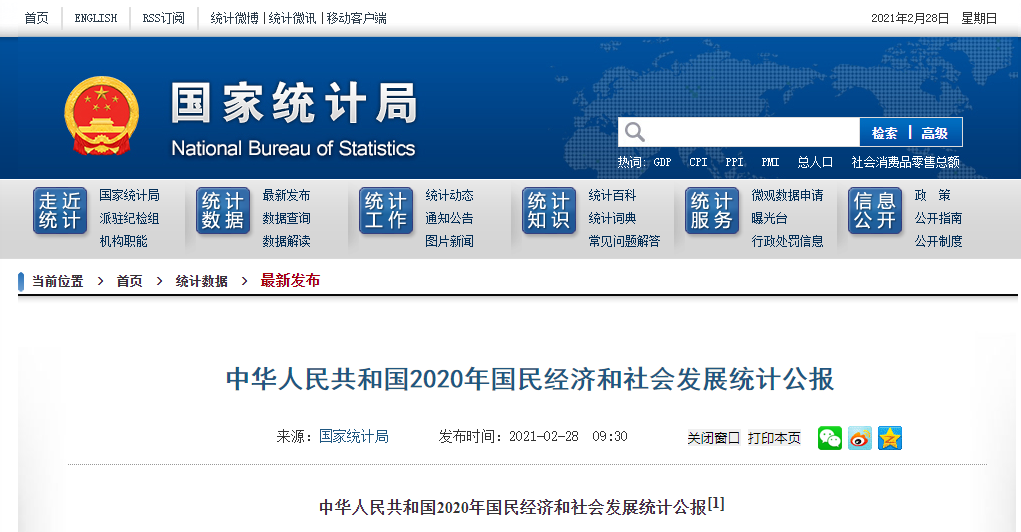The image size is (1021, 532).
Task: Open 数据查询 link
Action: pyautogui.click(x=287, y=218)
